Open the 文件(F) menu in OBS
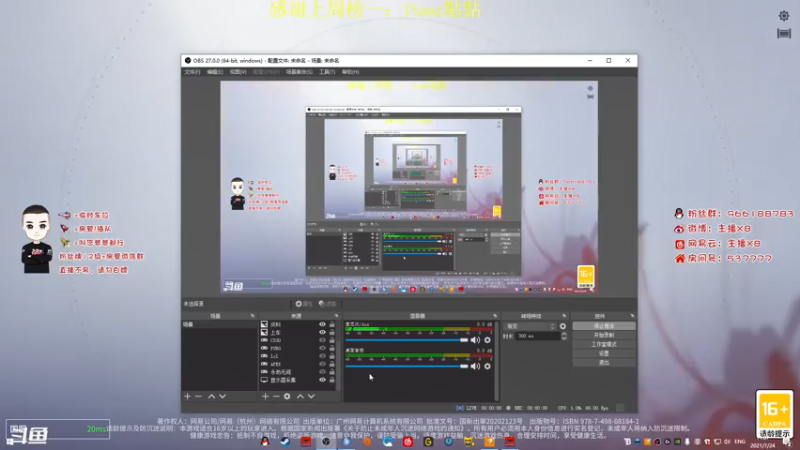This screenshot has width=800, height=450. (x=192, y=72)
